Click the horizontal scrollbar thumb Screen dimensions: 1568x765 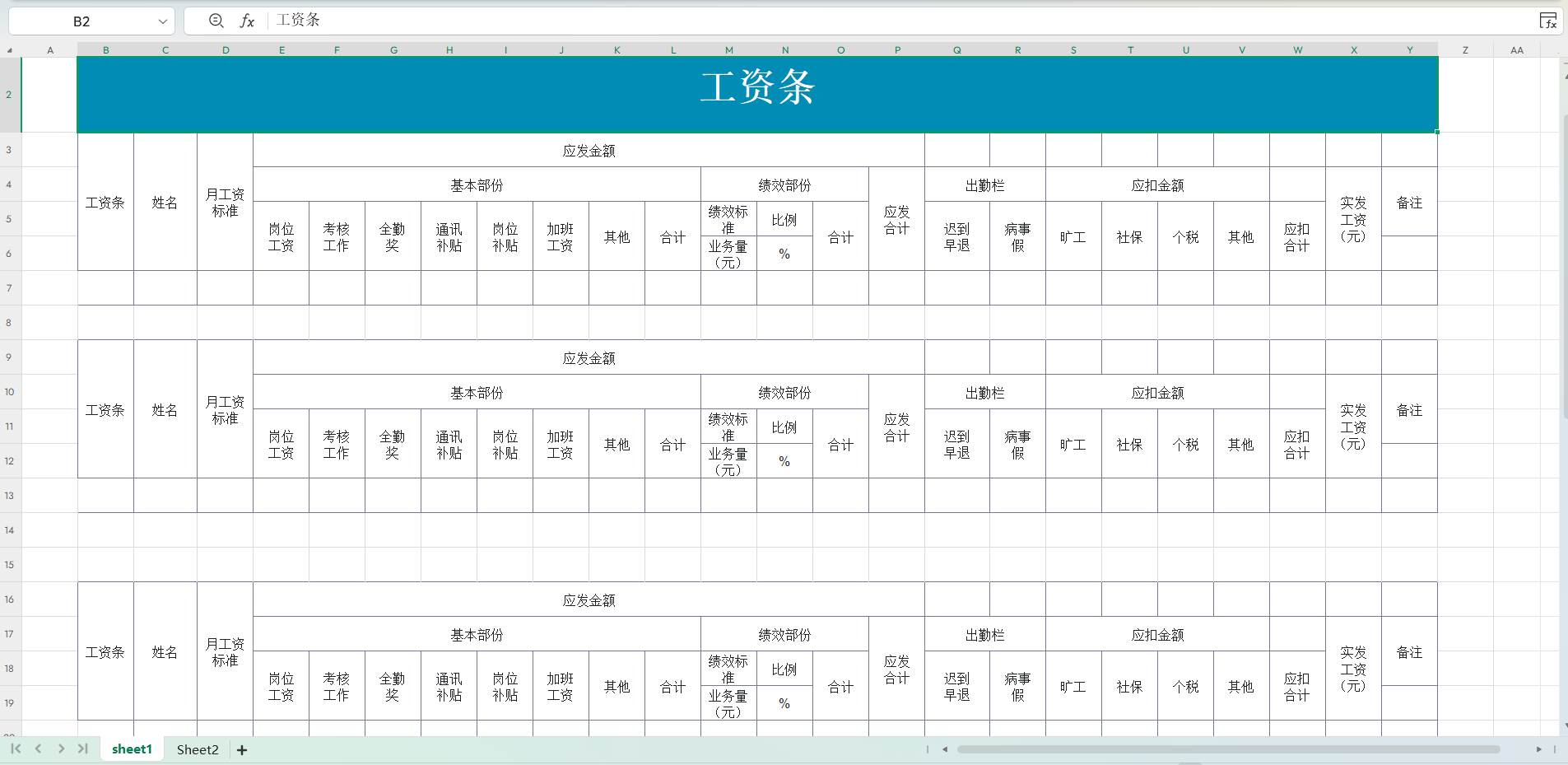(x=1228, y=749)
